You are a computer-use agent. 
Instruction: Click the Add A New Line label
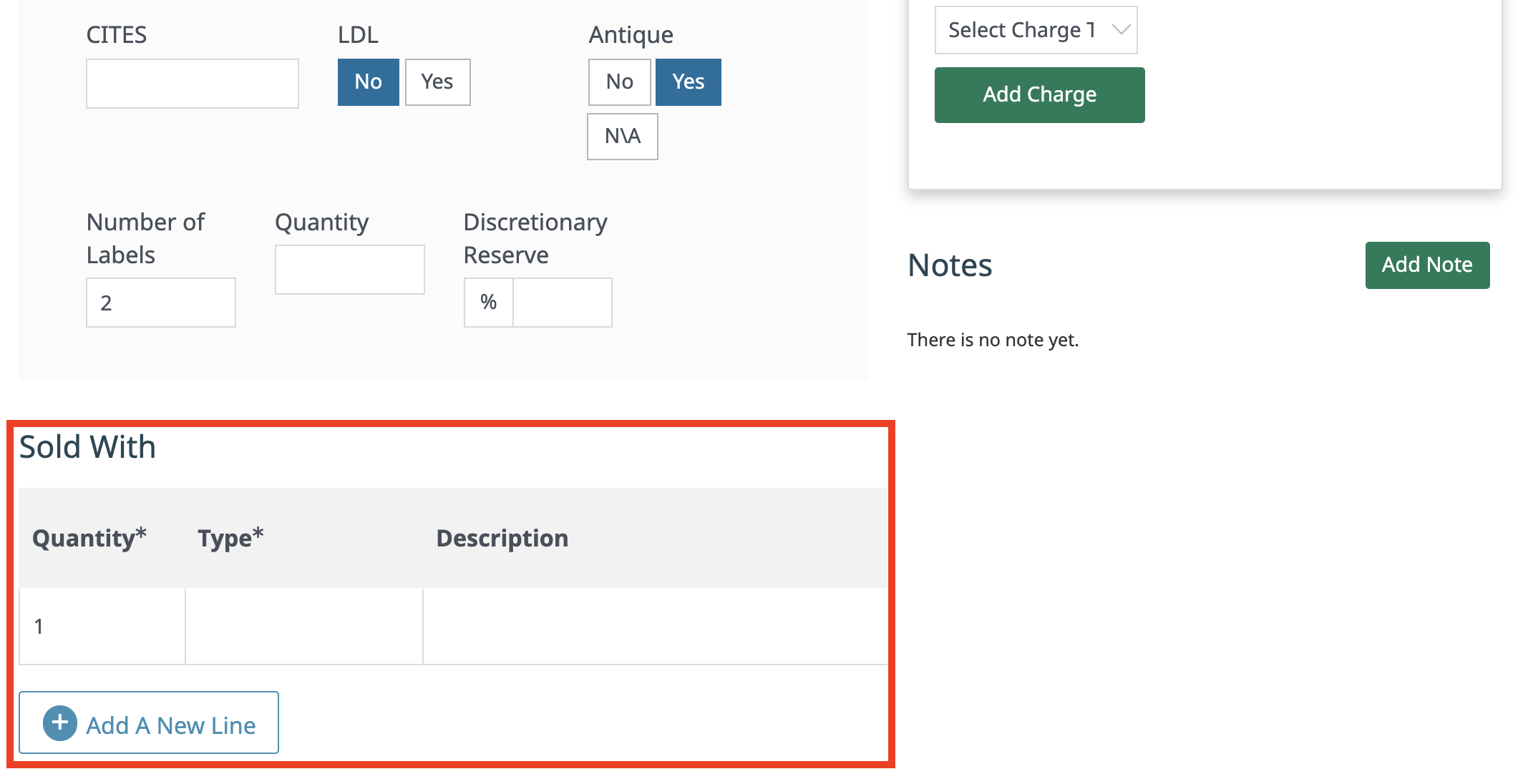tap(171, 725)
